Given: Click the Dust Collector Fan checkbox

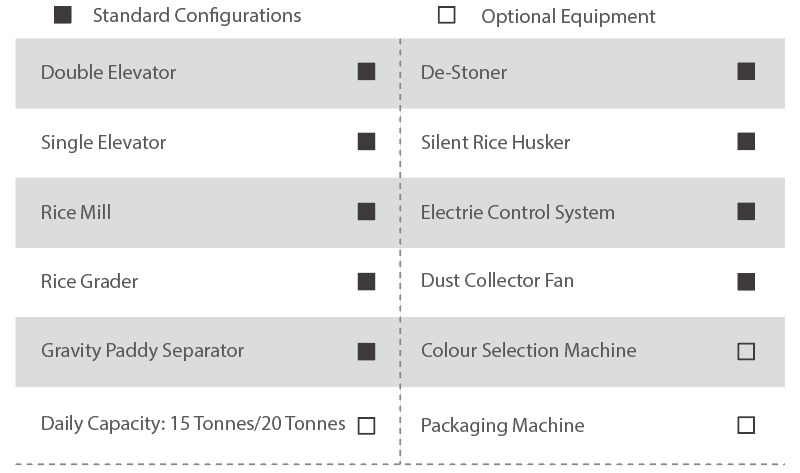Looking at the screenshot, I should click(745, 282).
